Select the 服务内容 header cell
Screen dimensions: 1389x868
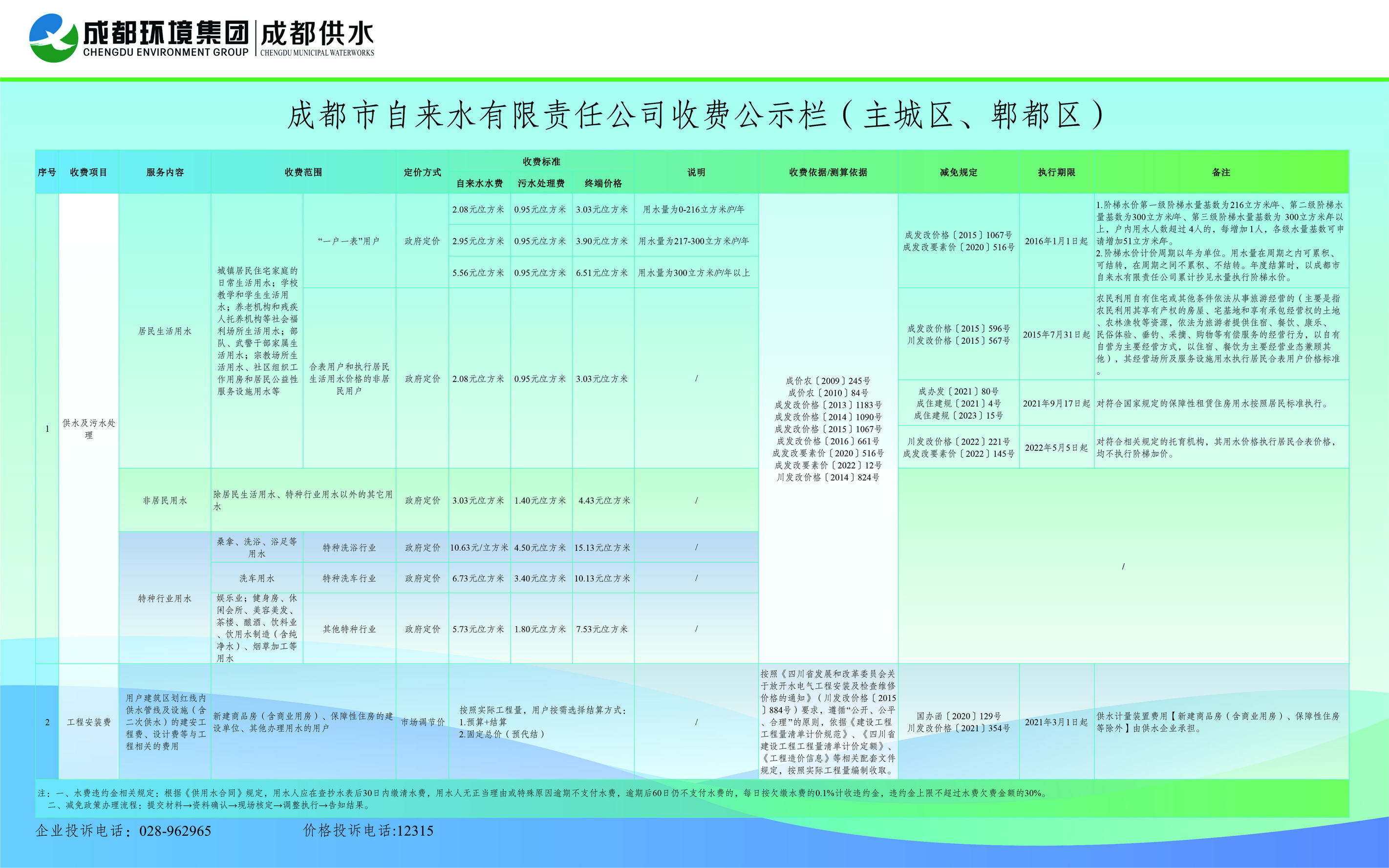[x=165, y=172]
